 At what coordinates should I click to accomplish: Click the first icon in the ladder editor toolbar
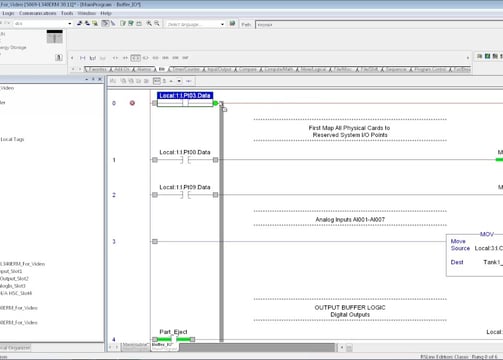point(113,81)
